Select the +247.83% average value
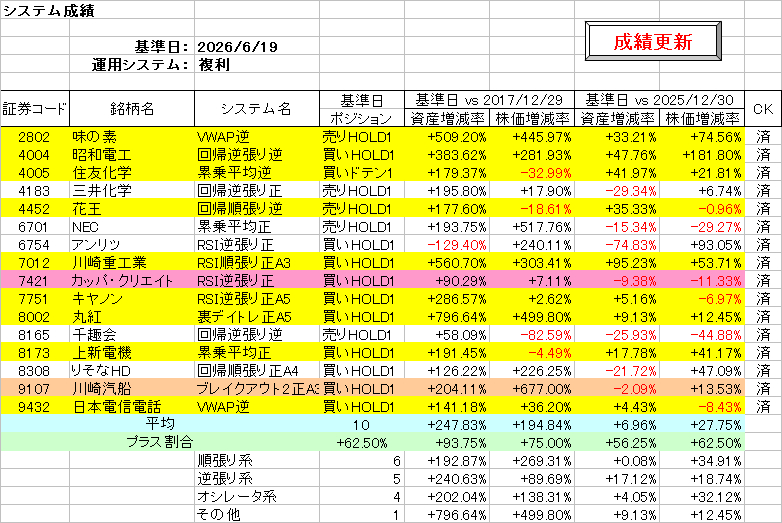 pos(447,424)
